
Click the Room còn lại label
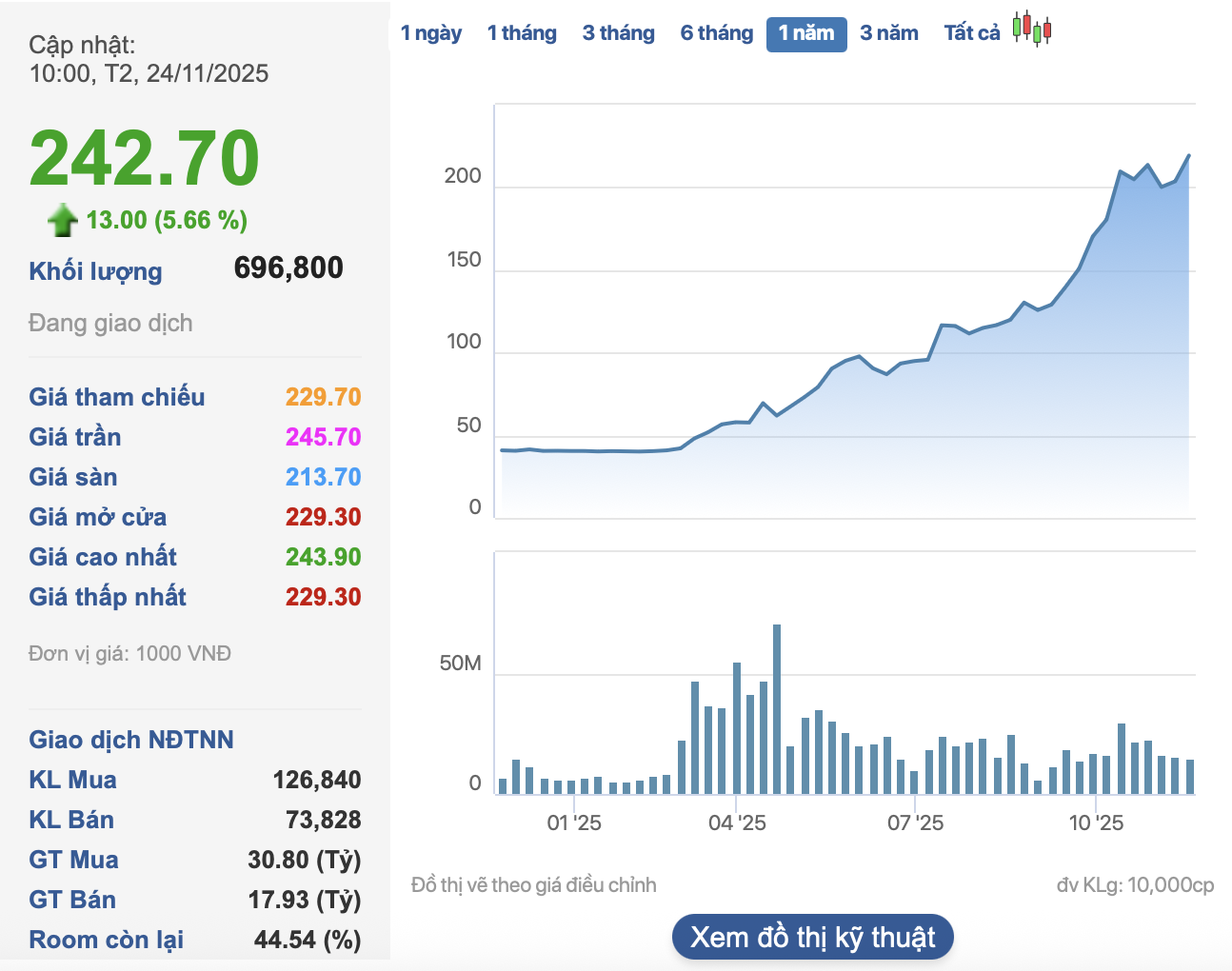106,940
